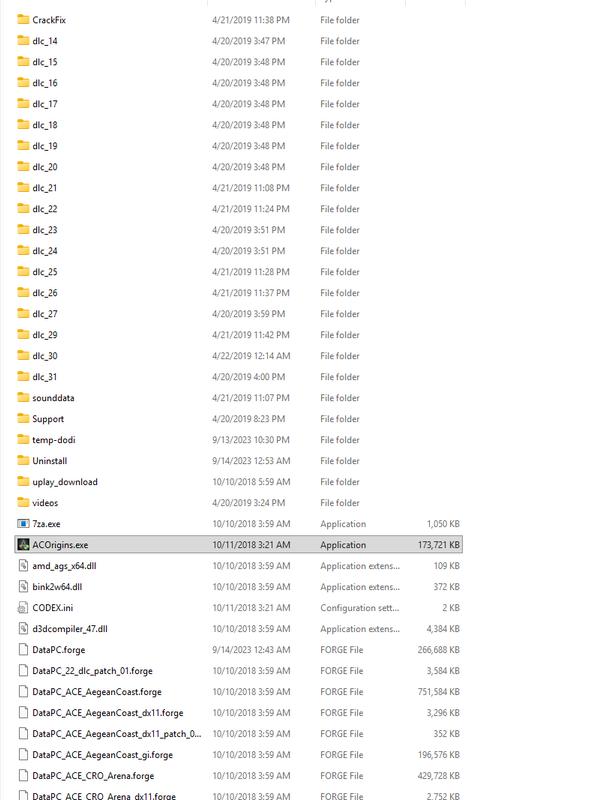Viewport: 592px width, 800px height.
Task: Select the dlc_24 folder name
Action: [45, 251]
